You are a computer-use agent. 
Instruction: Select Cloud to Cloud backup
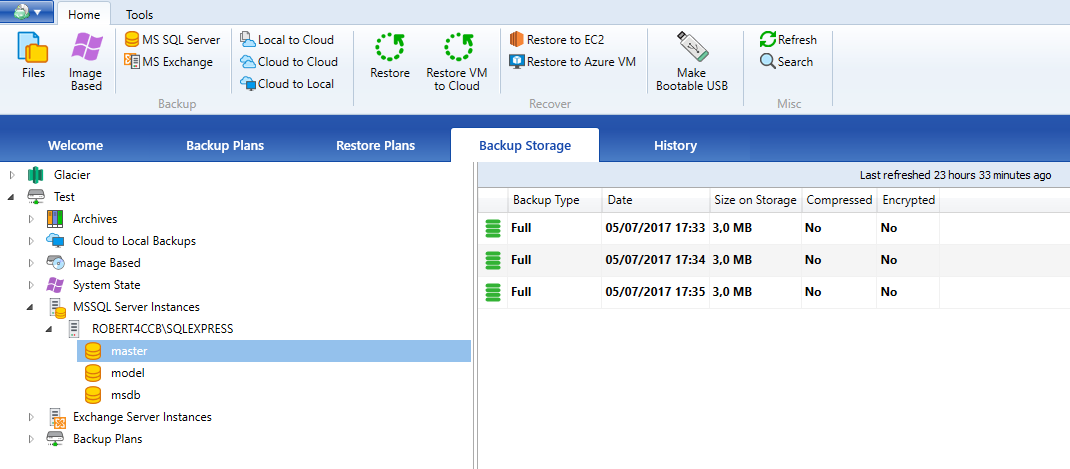[289, 62]
